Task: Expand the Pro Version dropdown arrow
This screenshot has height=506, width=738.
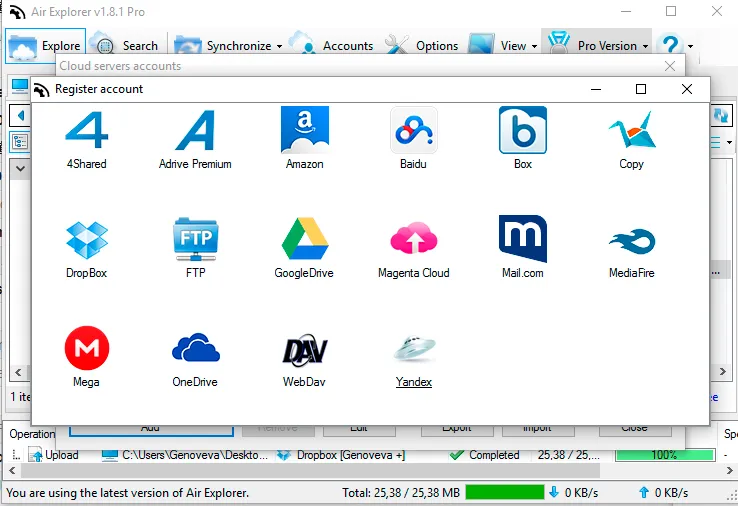Action: click(x=645, y=46)
